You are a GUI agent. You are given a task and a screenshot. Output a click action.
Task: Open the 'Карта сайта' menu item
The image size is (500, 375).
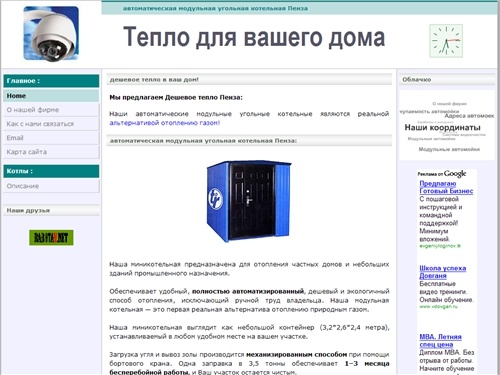point(51,152)
